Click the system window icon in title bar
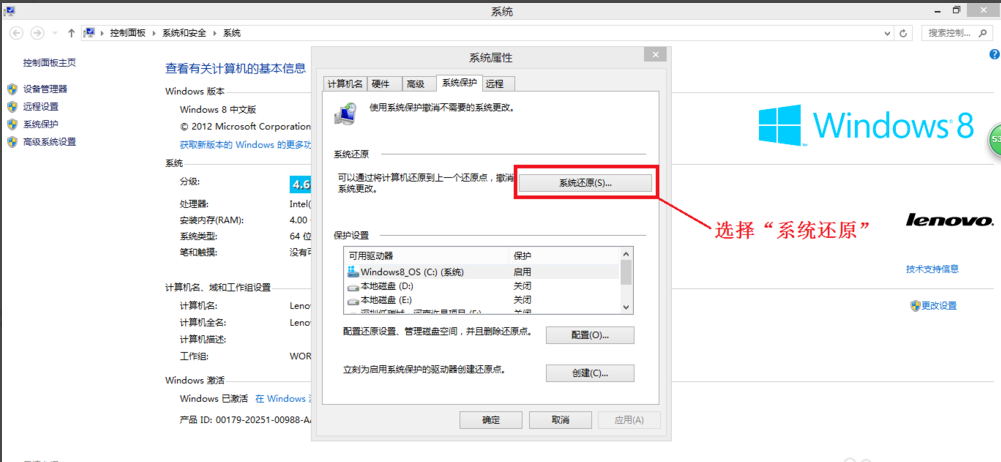 (11, 10)
